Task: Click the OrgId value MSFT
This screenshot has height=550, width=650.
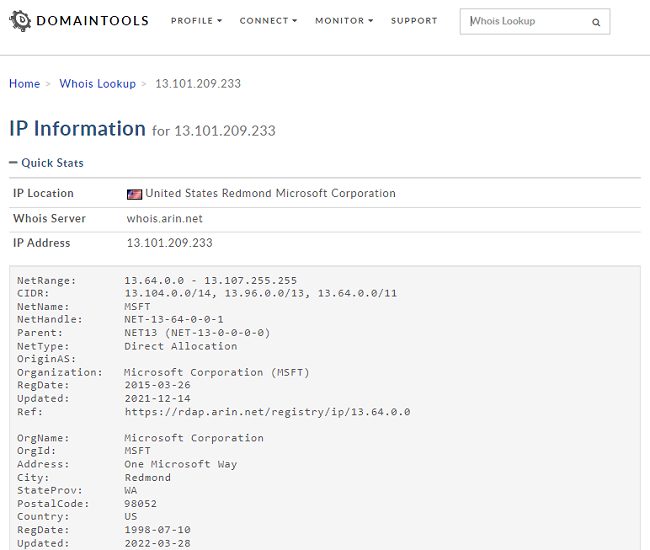Action: pyautogui.click(x=137, y=451)
